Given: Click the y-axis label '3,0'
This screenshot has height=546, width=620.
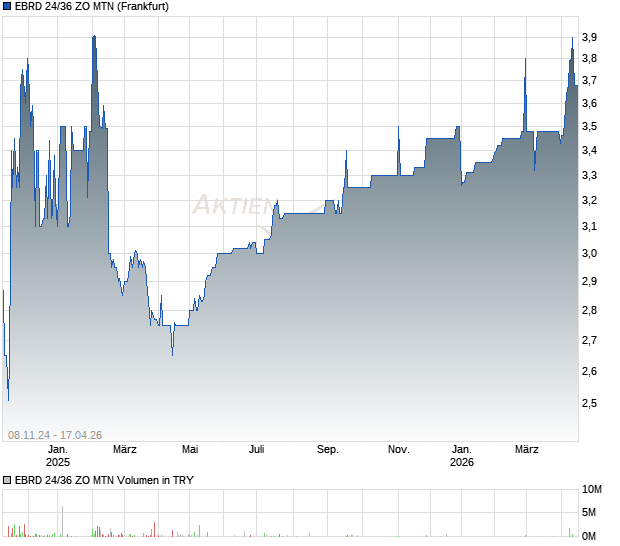Looking at the screenshot, I should tap(589, 253).
